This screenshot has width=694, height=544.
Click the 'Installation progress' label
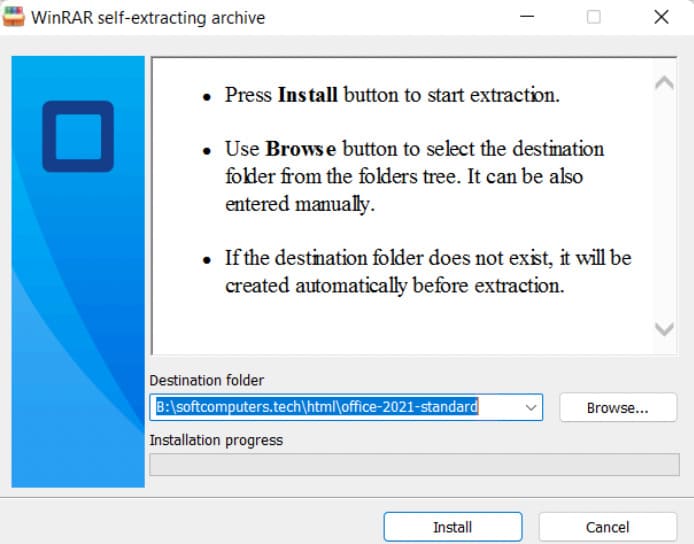point(216,440)
